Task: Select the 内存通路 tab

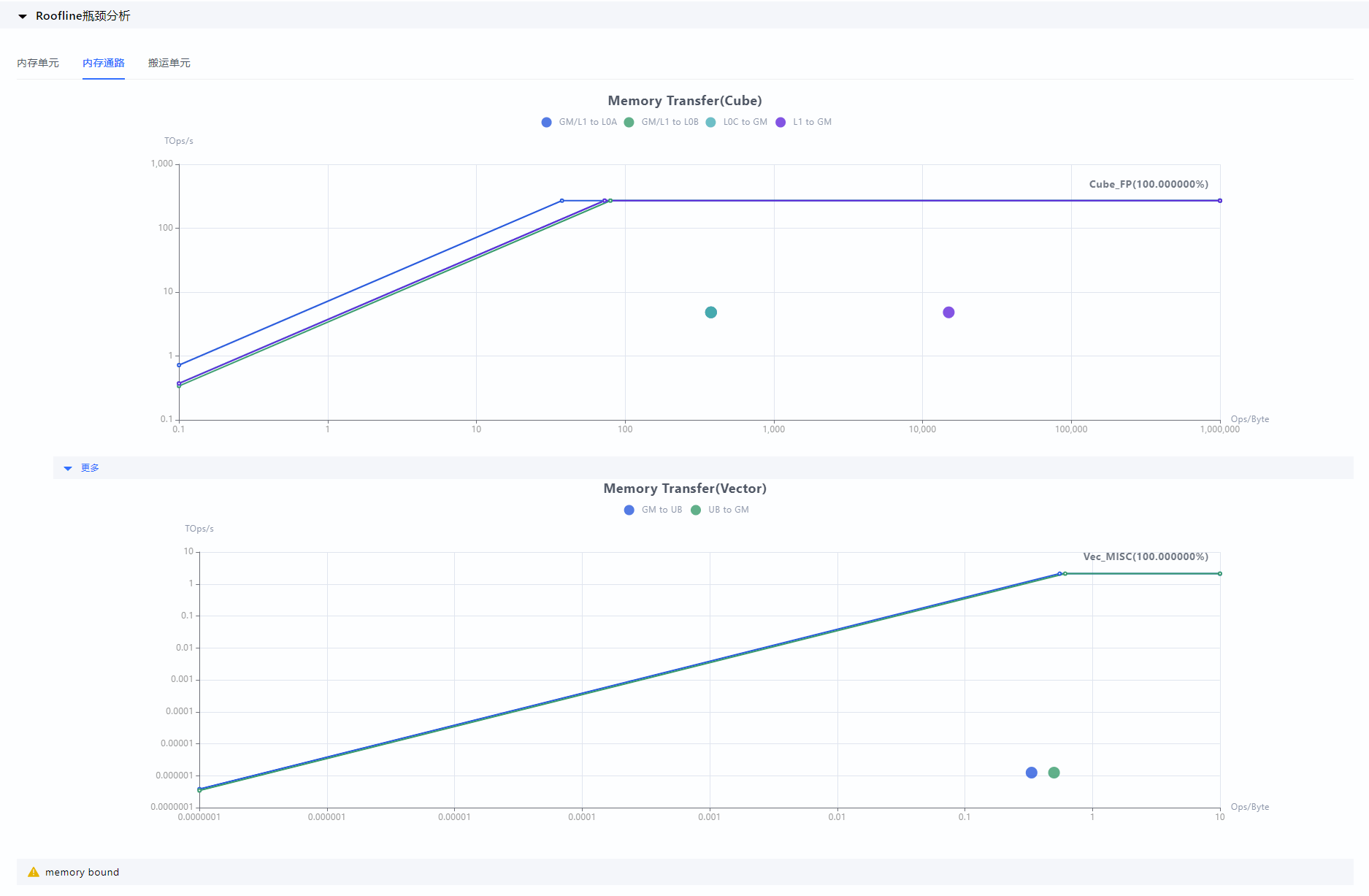Action: 104,63
